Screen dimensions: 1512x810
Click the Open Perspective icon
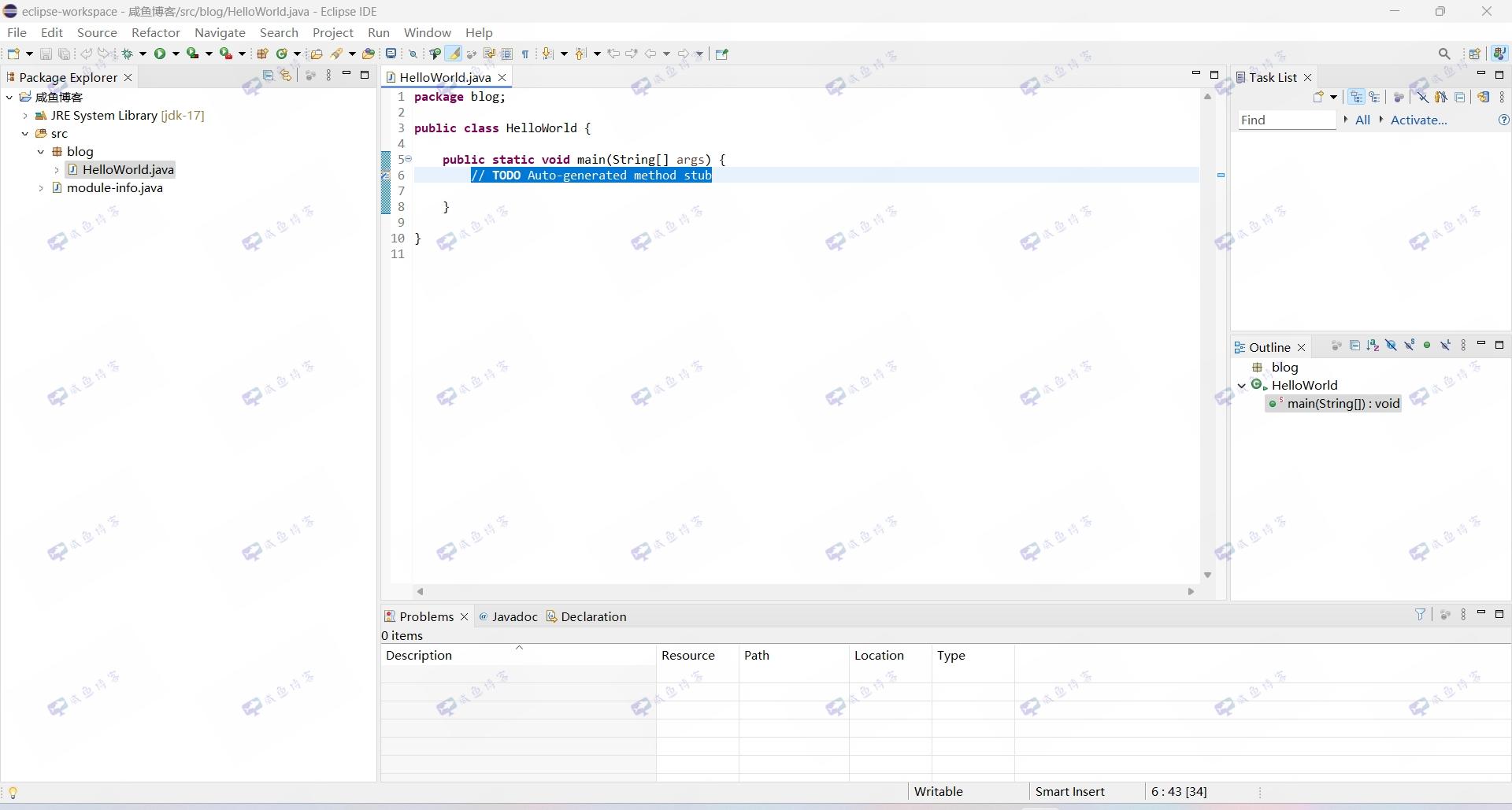(x=1474, y=54)
